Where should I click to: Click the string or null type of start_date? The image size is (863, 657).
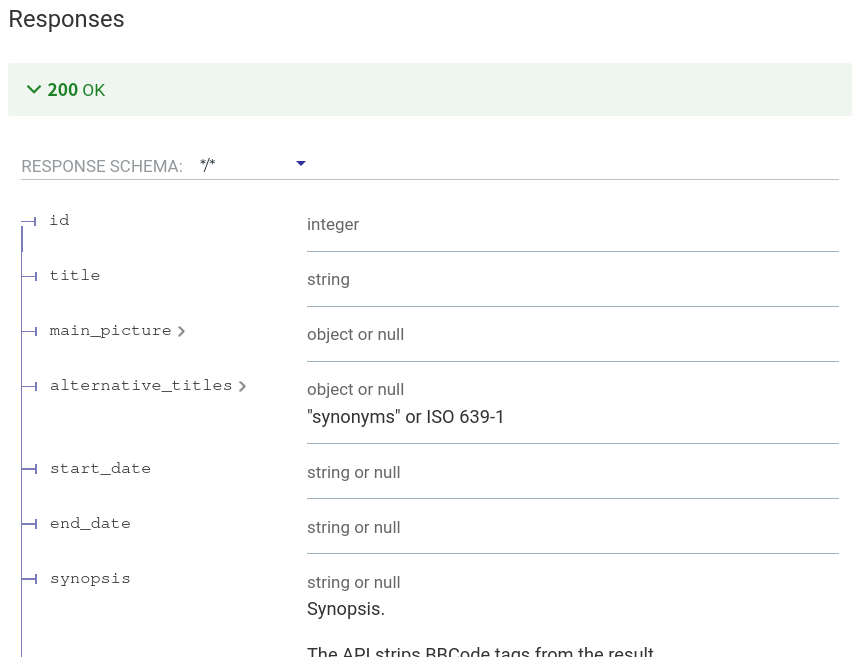[353, 472]
